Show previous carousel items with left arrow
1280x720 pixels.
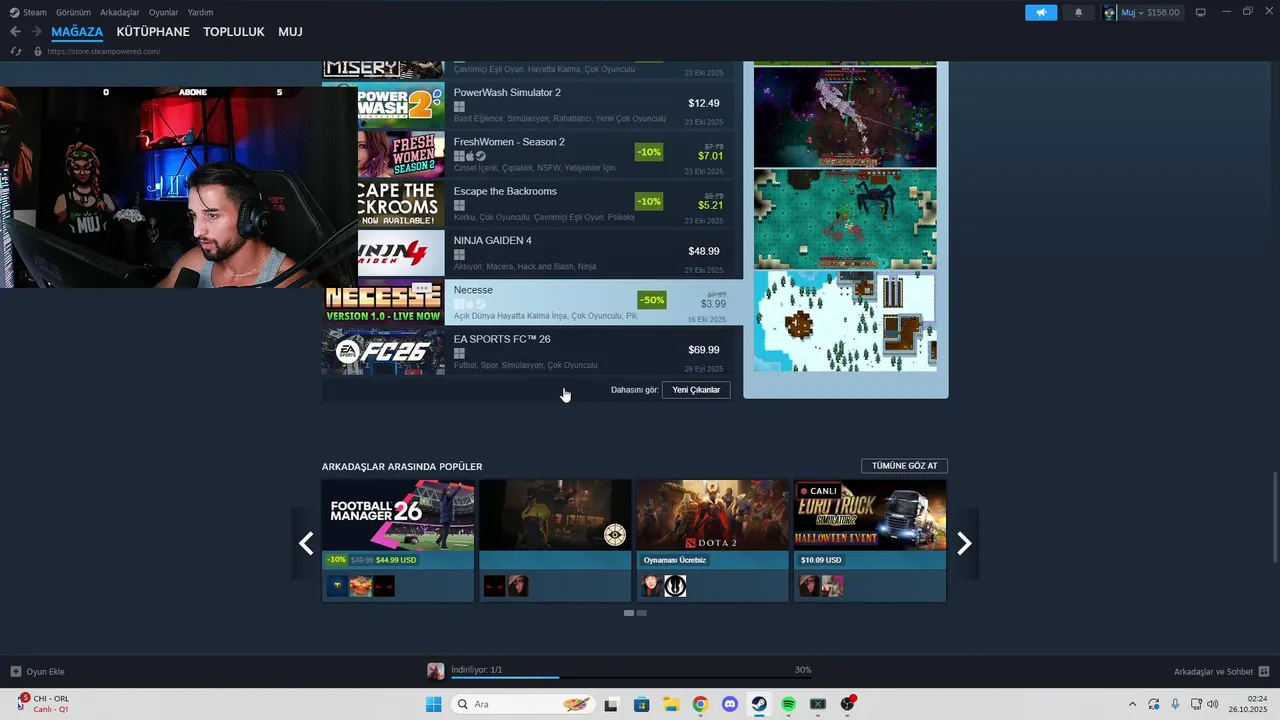pos(306,543)
